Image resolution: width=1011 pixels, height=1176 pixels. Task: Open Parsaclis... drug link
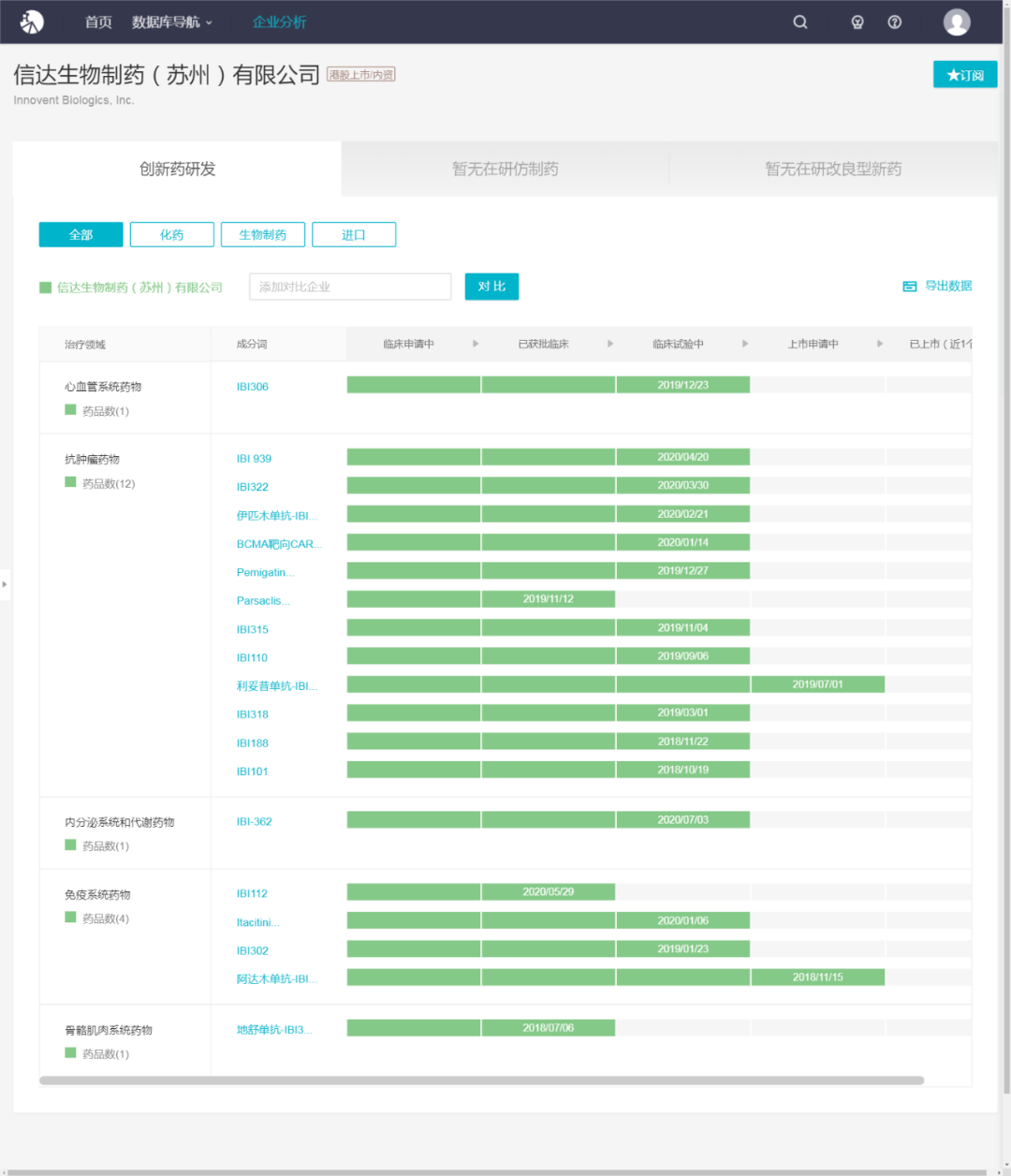point(264,601)
